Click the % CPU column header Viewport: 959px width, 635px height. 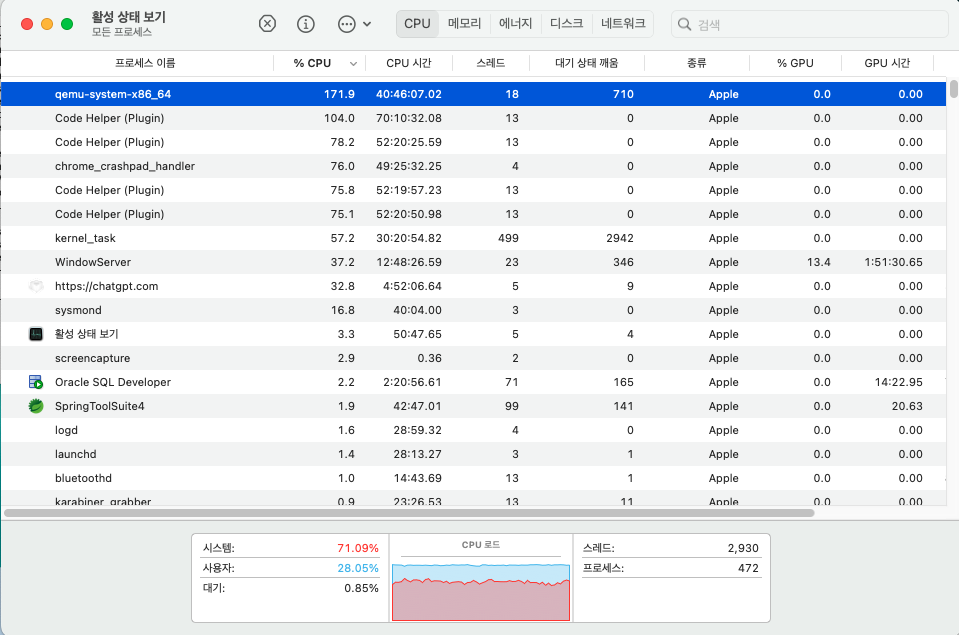pos(312,63)
